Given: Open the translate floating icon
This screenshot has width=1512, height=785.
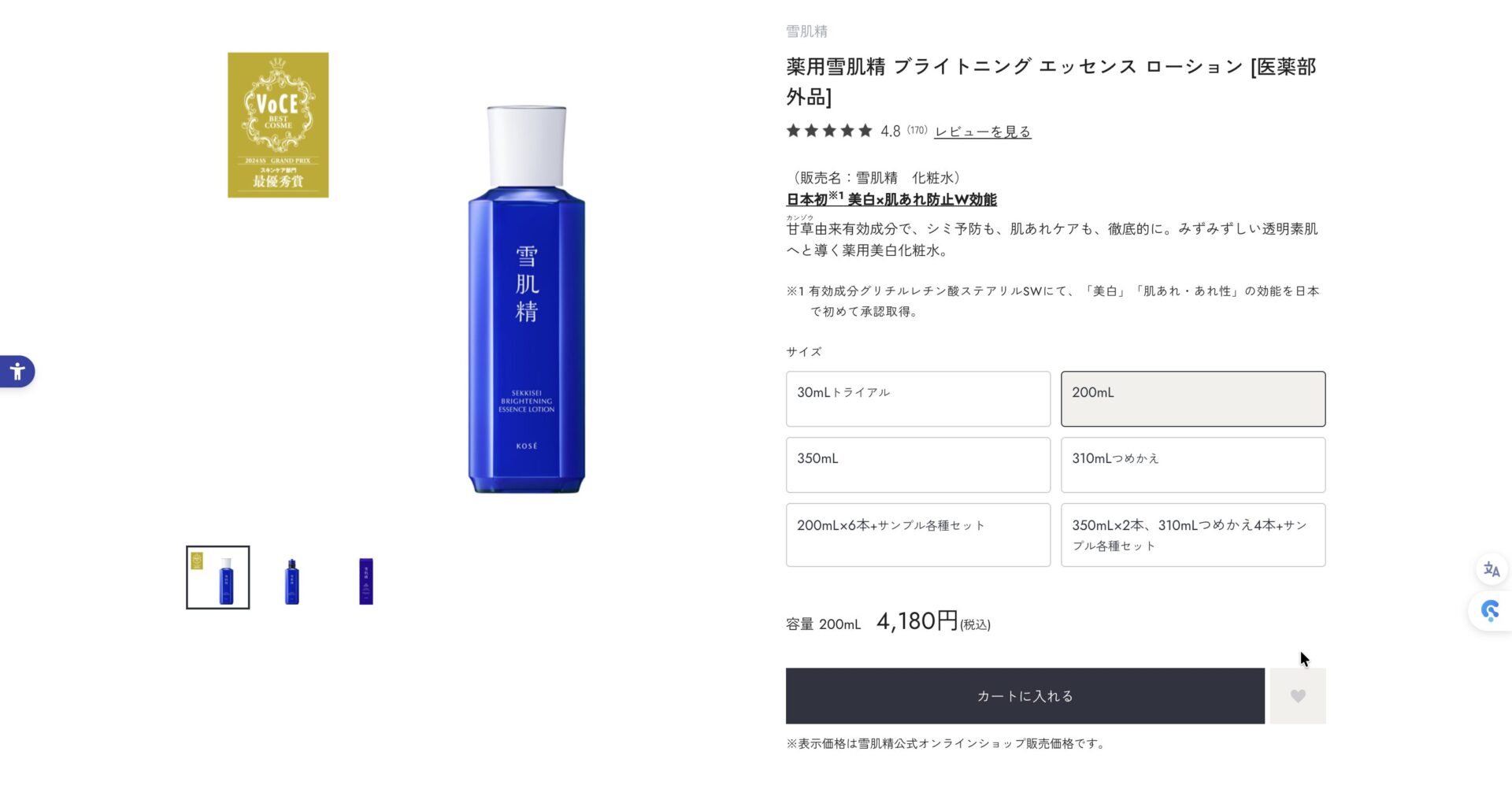Looking at the screenshot, I should pos(1492,569).
